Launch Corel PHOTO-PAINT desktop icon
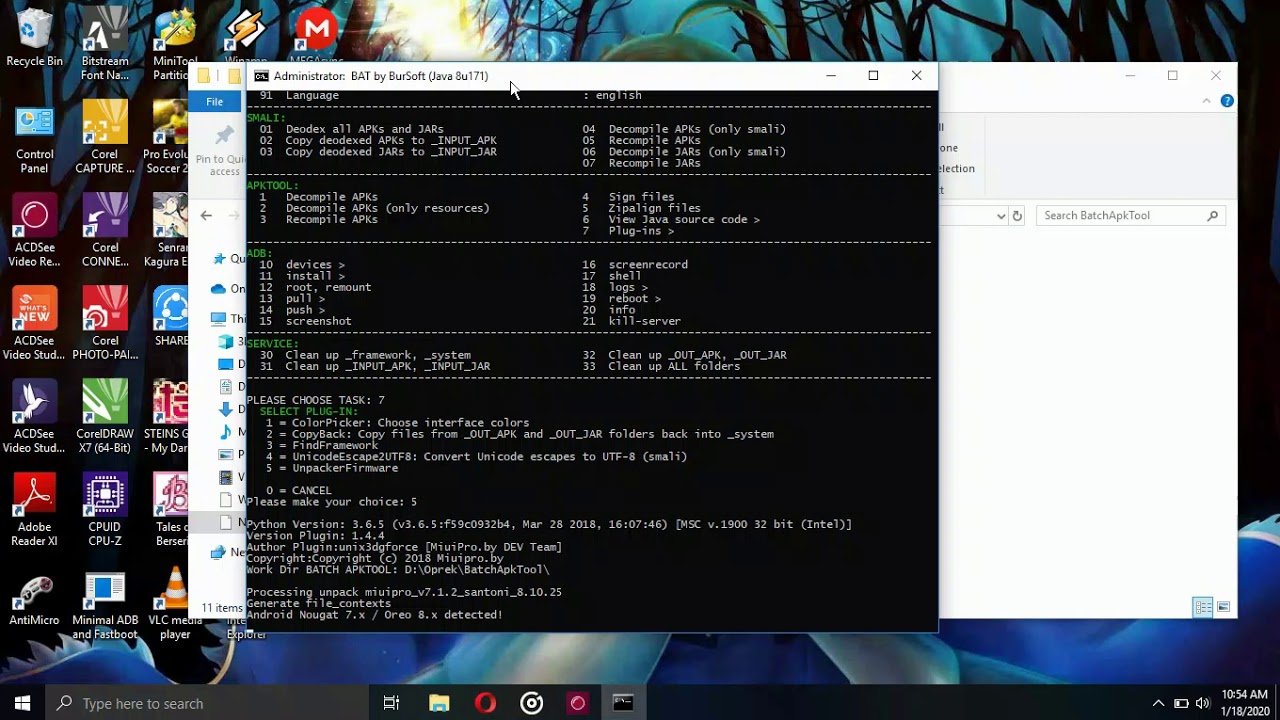1280x720 pixels. click(105, 324)
